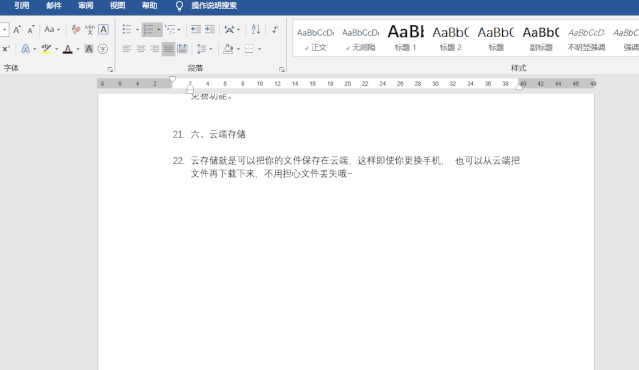Screen dimensions: 639x370
Task: Click the lightbulb Tell Me icon
Action: (x=179, y=6)
